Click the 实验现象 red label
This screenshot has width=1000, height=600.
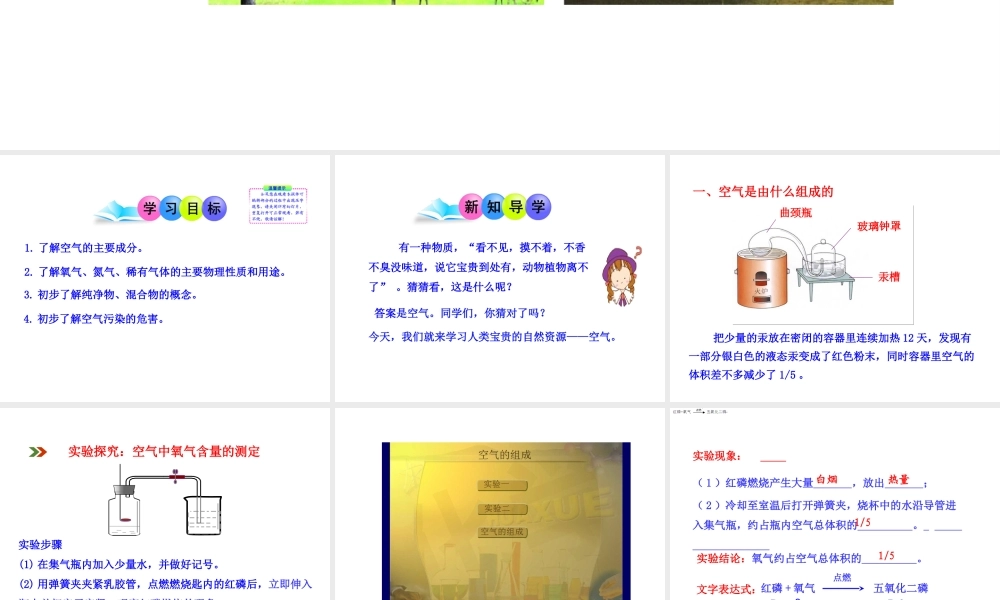[x=717, y=456]
